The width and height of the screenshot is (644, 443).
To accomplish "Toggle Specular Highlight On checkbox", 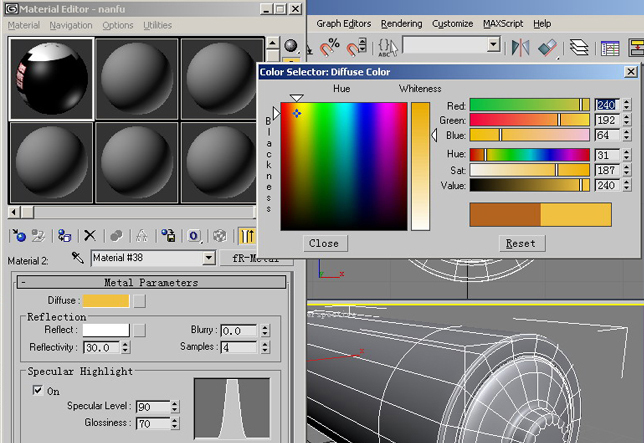I will (37, 391).
